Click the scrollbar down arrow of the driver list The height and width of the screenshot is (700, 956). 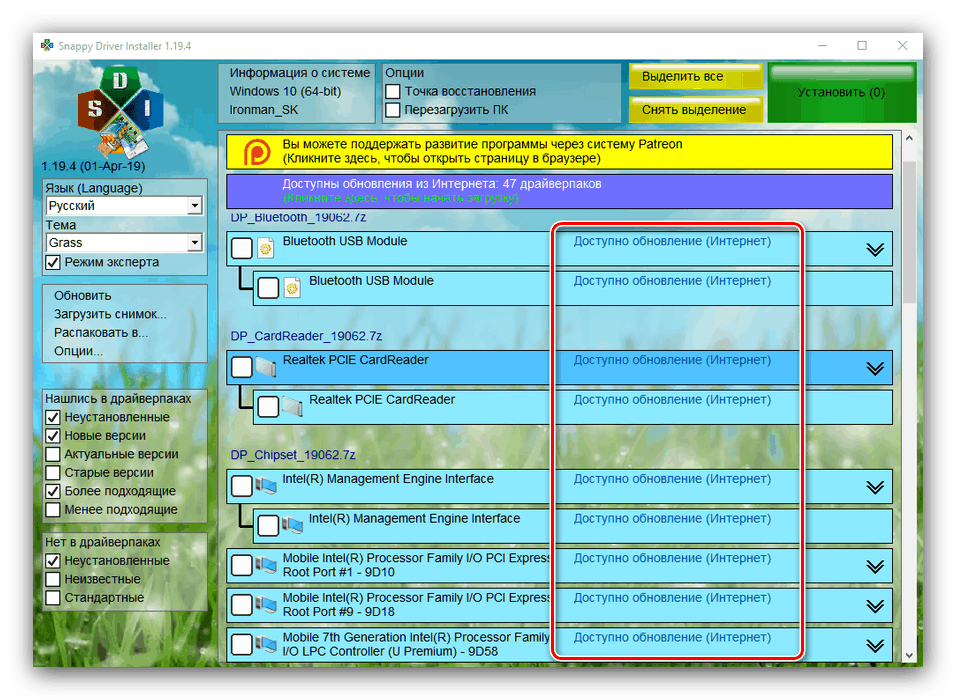click(909, 655)
